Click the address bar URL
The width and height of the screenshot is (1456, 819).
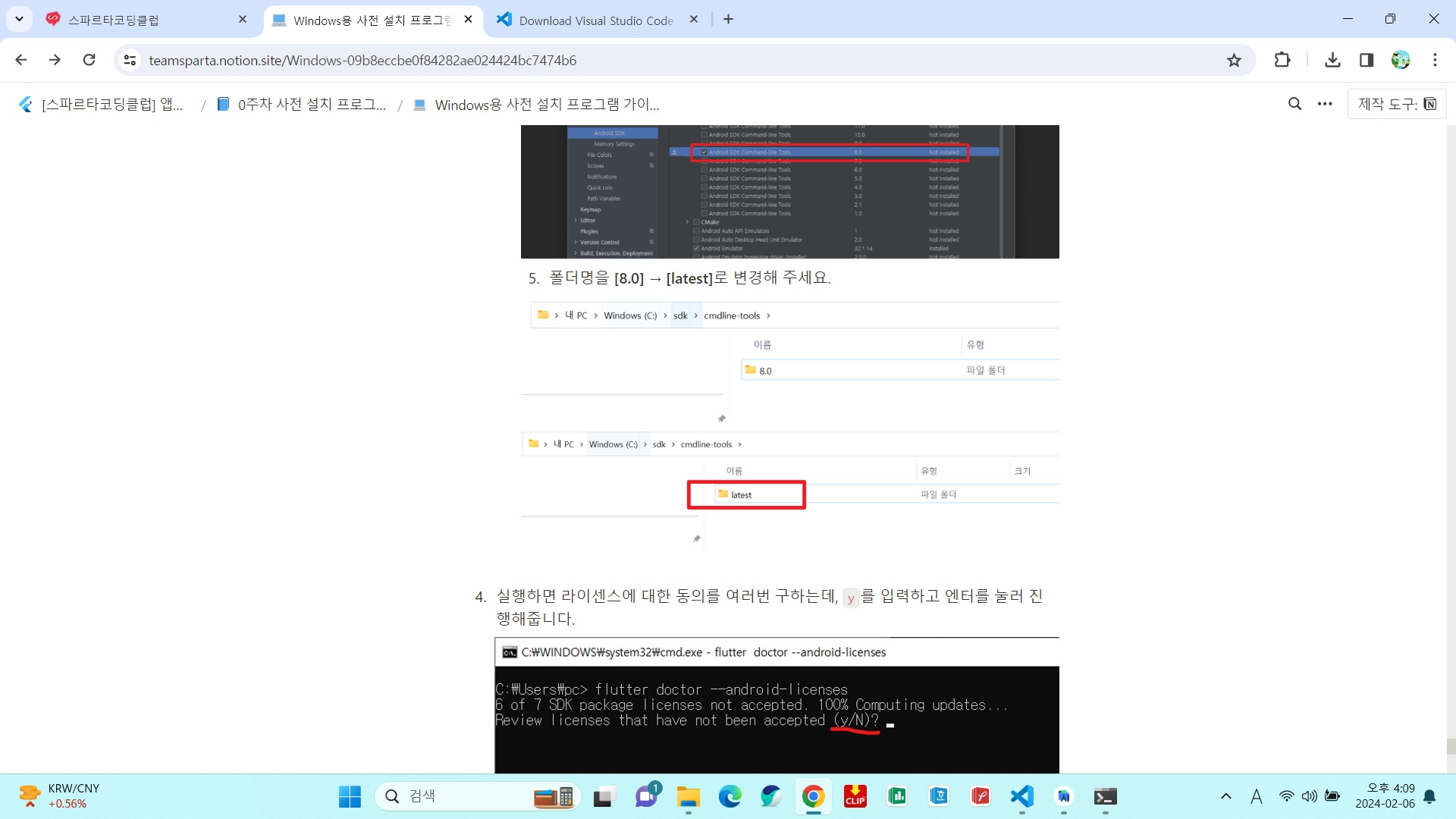click(362, 60)
